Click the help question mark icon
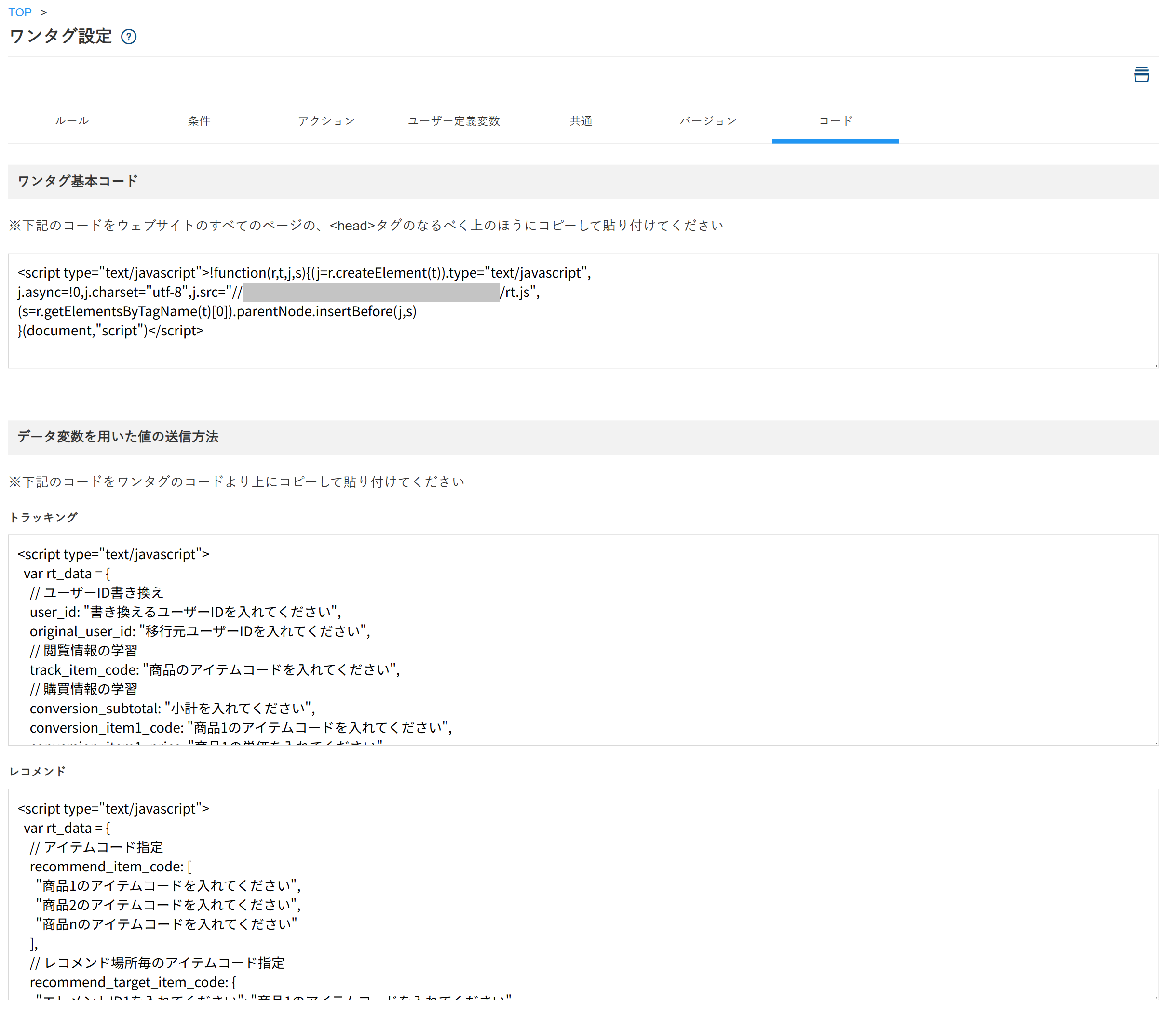The height and width of the screenshot is (1016, 1176). (x=129, y=37)
